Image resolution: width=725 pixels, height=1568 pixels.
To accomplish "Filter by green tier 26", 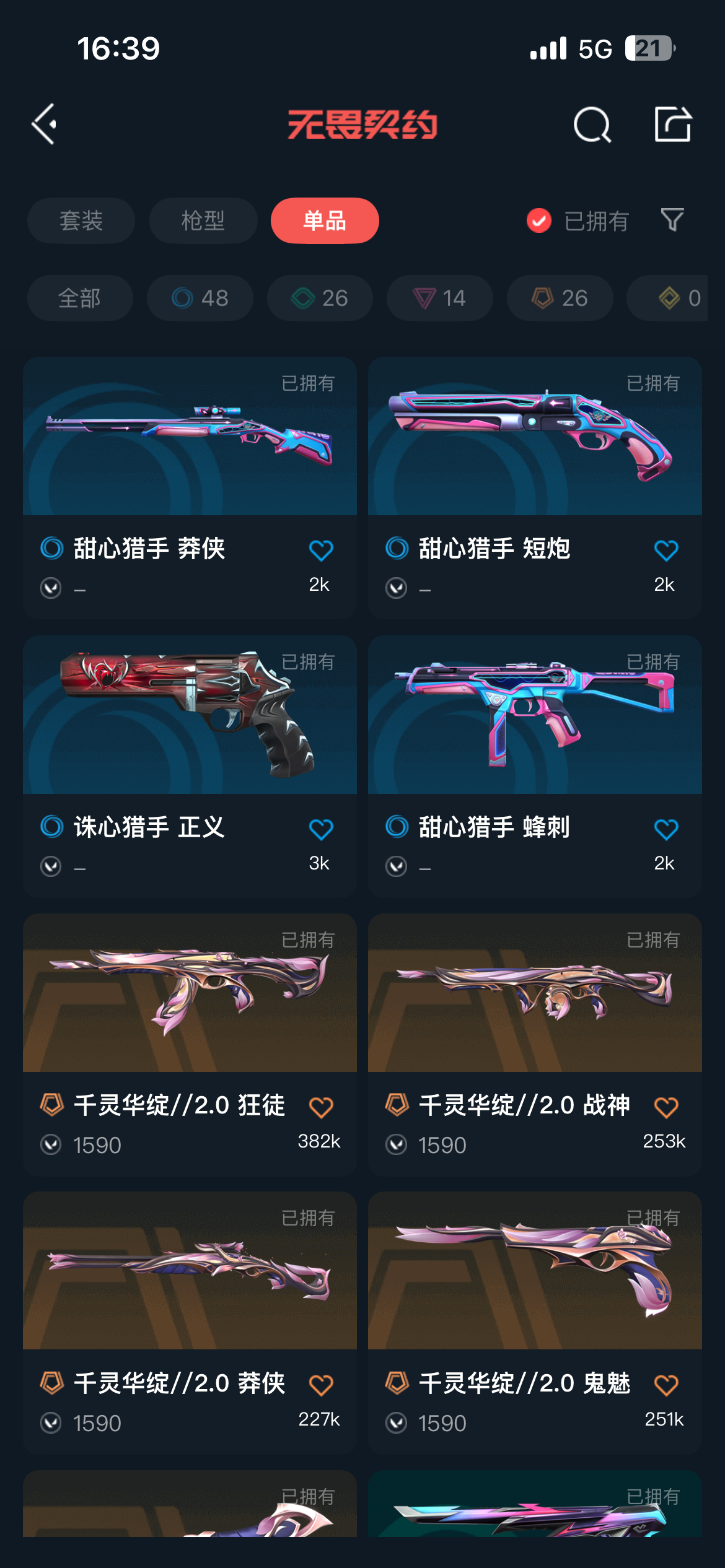I will (320, 298).
